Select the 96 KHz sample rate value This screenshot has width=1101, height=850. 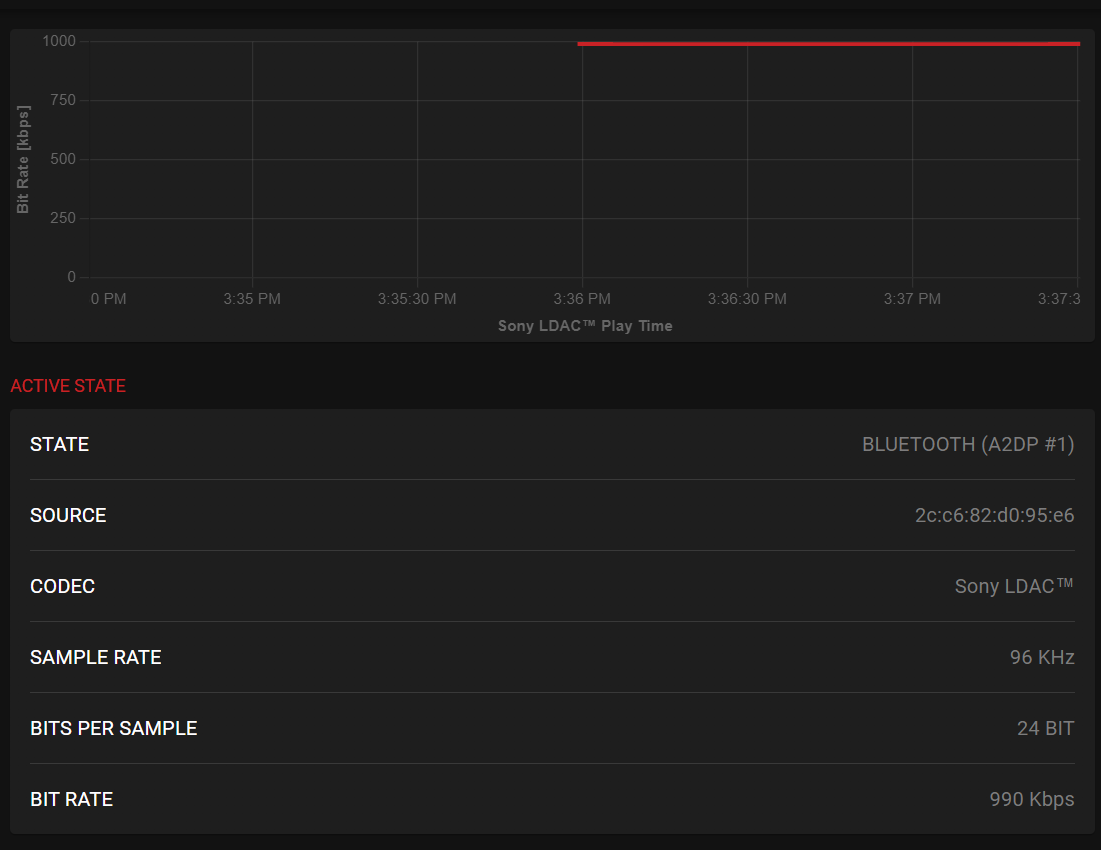click(1042, 658)
